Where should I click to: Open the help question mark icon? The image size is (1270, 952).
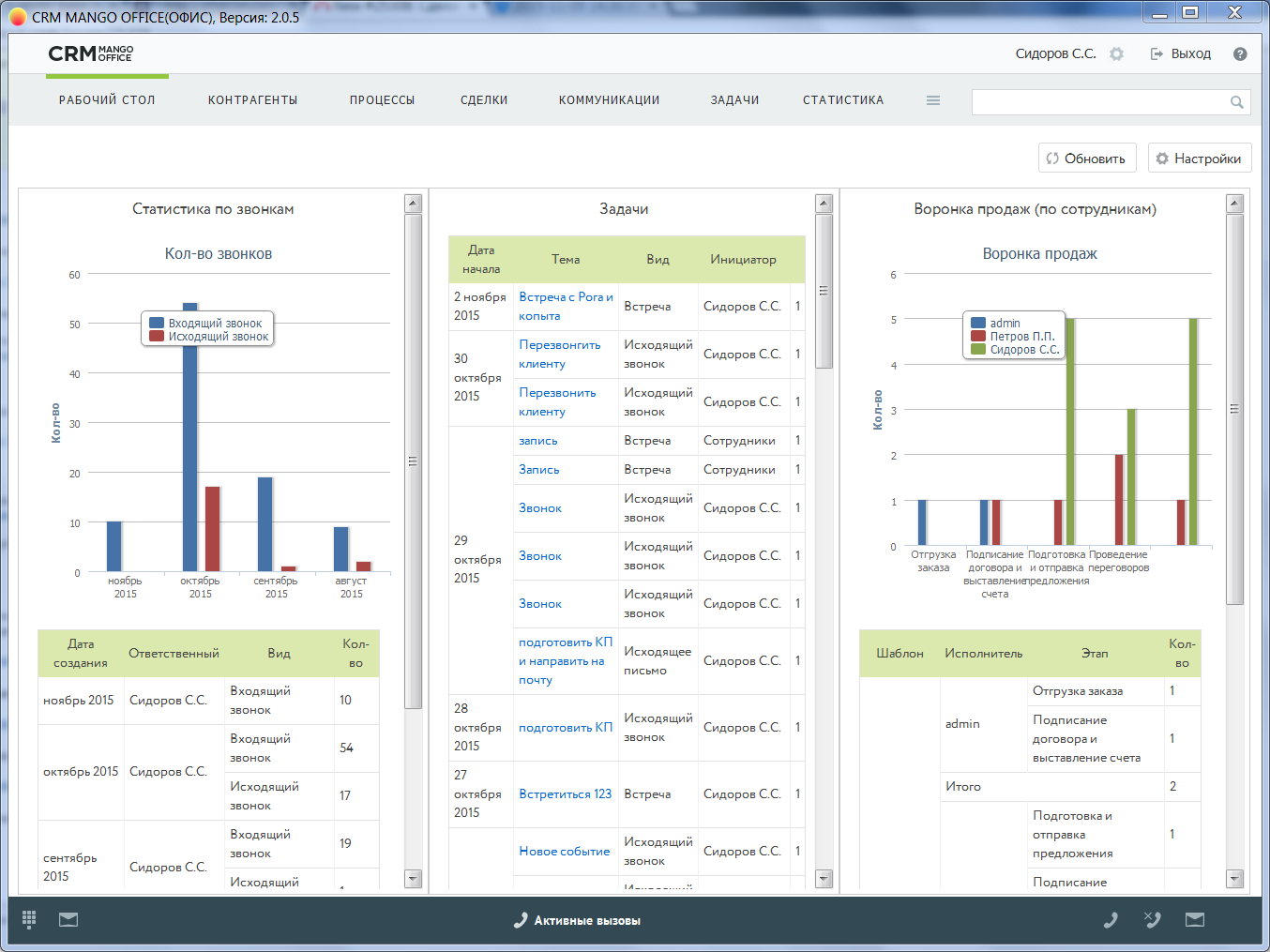pyautogui.click(x=1240, y=54)
